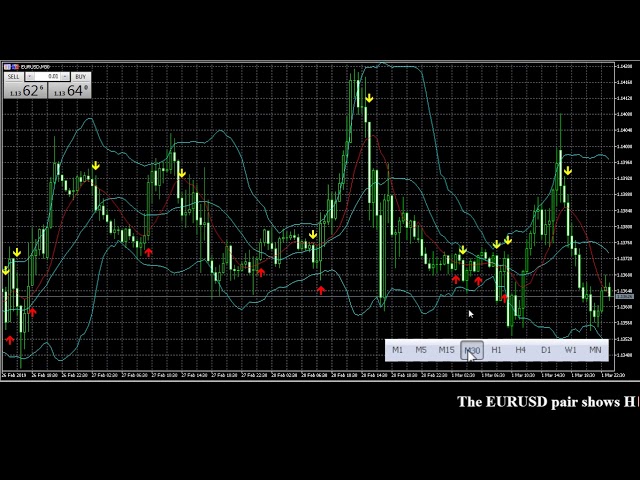
Task: Click yellow sell arrow at highest chart peak
Action: pos(370,98)
